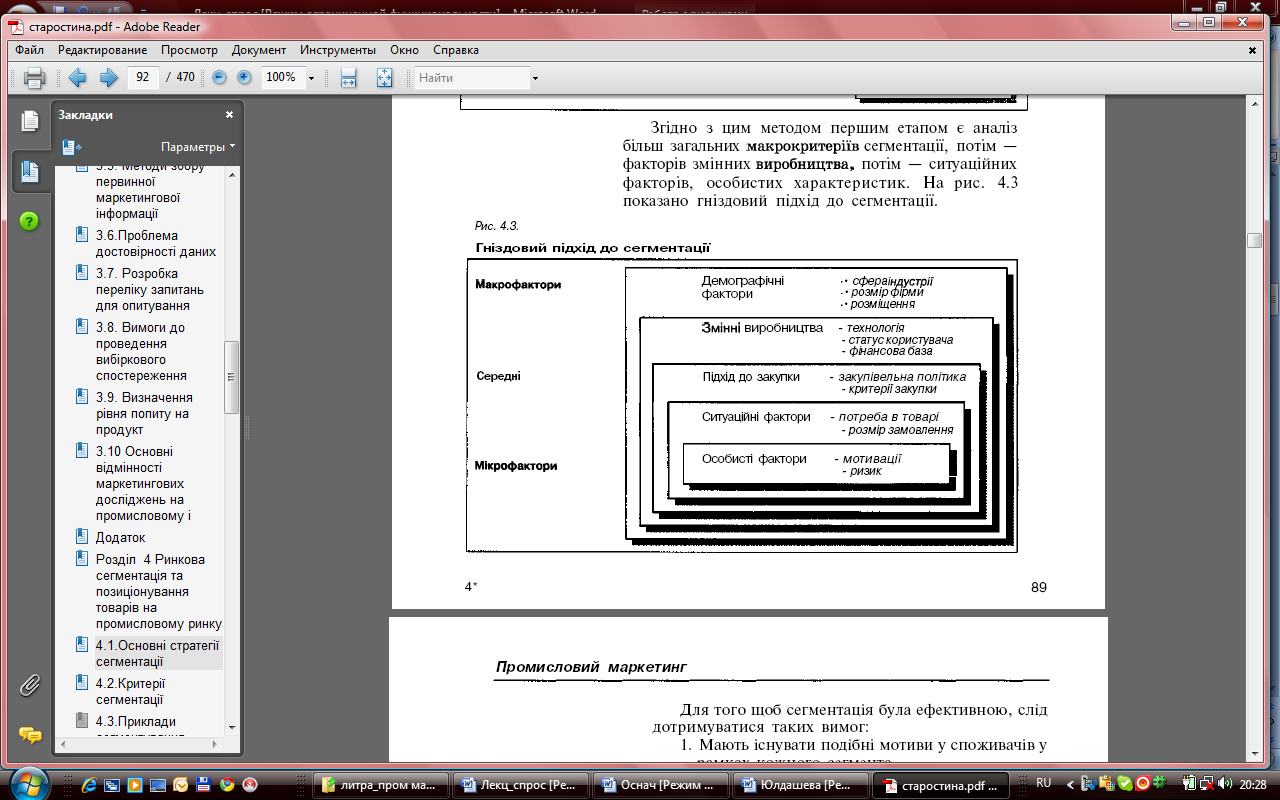The width and height of the screenshot is (1280, 800).
Task: Open the Attachments paperclip panel
Action: (29, 686)
